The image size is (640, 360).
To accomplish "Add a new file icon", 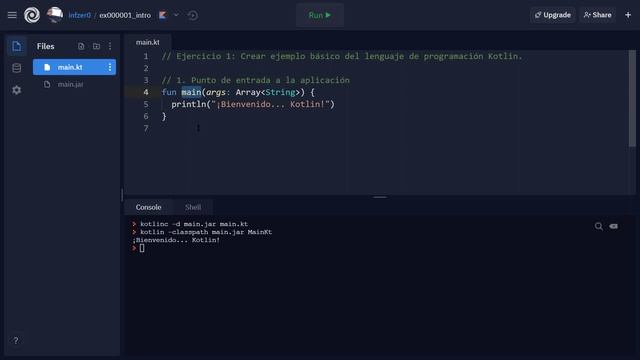I will pos(81,46).
